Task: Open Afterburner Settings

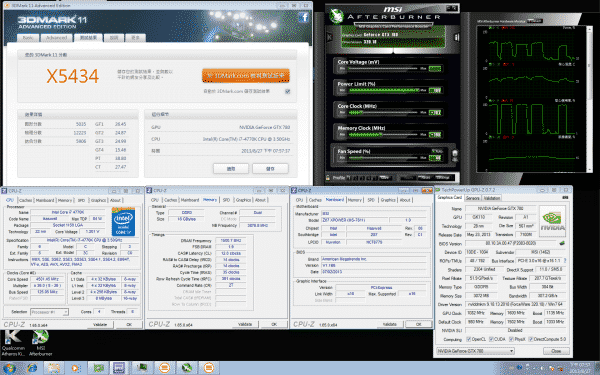Action: pyautogui.click(x=443, y=178)
